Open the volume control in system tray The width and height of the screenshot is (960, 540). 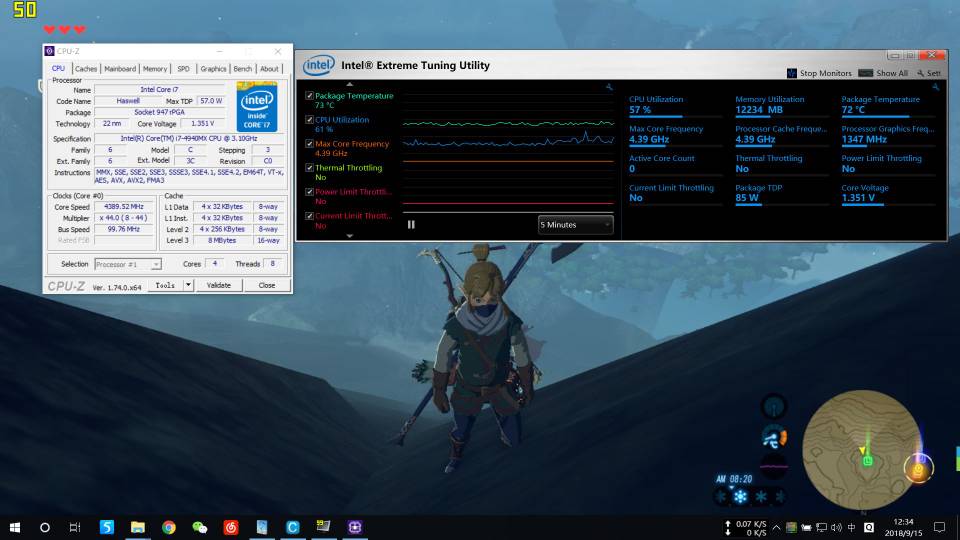(836, 527)
